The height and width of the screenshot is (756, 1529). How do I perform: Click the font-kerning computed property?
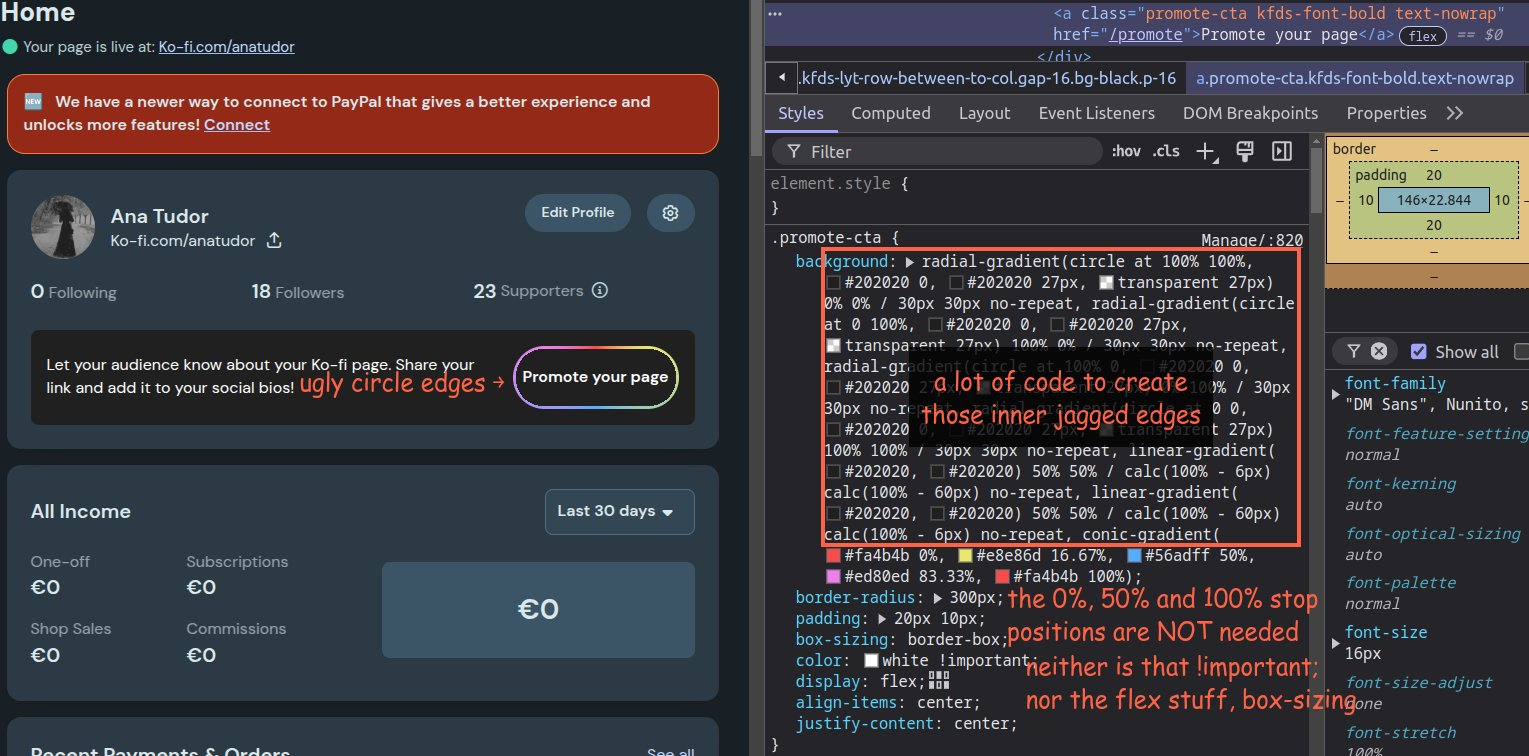(1400, 484)
